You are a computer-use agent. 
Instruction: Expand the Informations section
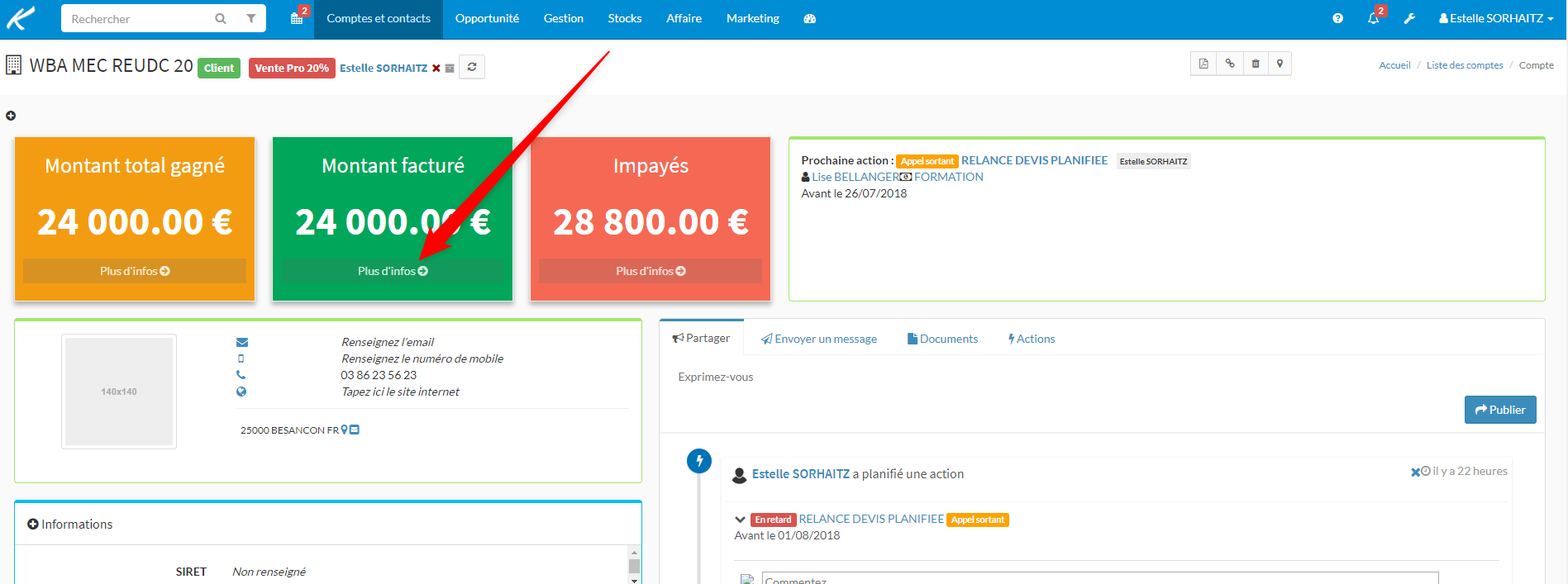pos(33,524)
